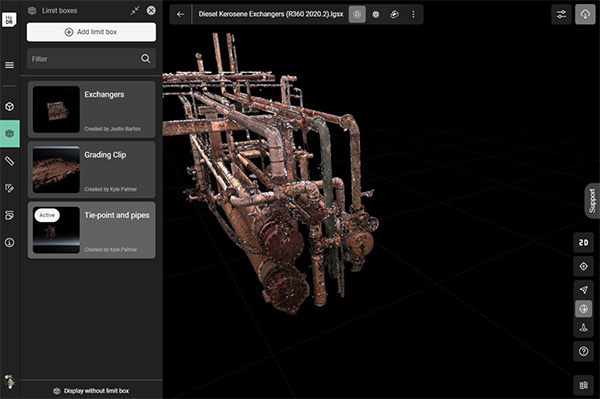Click Display without limit box

pyautogui.click(x=91, y=391)
